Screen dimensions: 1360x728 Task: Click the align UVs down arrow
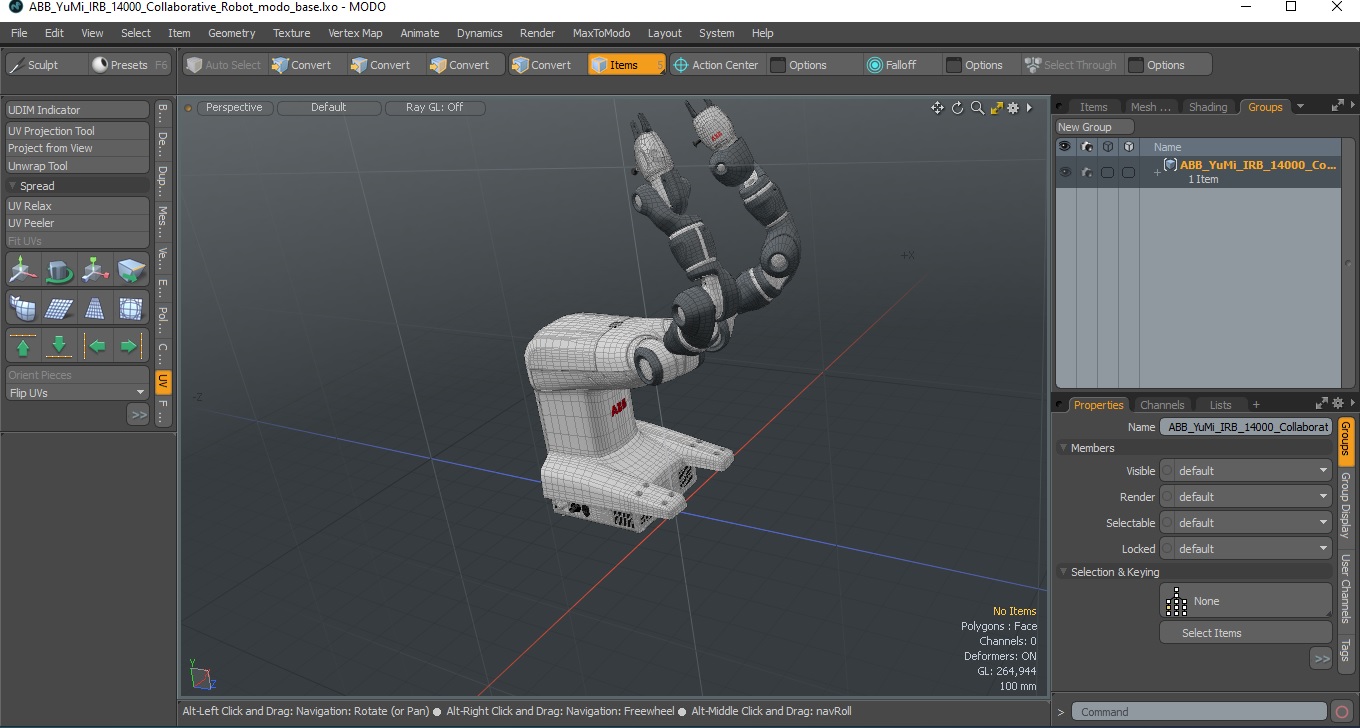point(59,346)
